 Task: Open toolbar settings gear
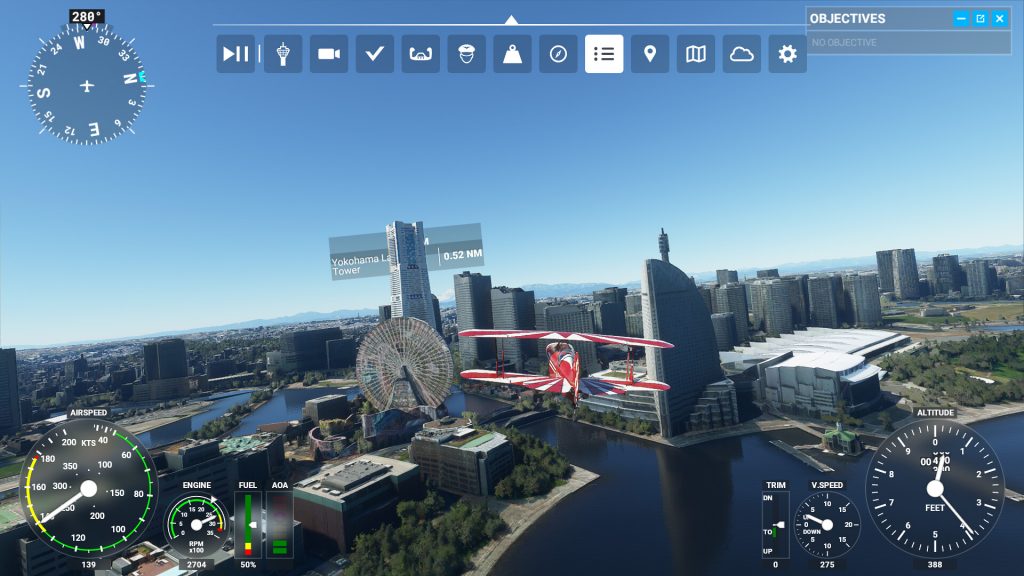787,54
